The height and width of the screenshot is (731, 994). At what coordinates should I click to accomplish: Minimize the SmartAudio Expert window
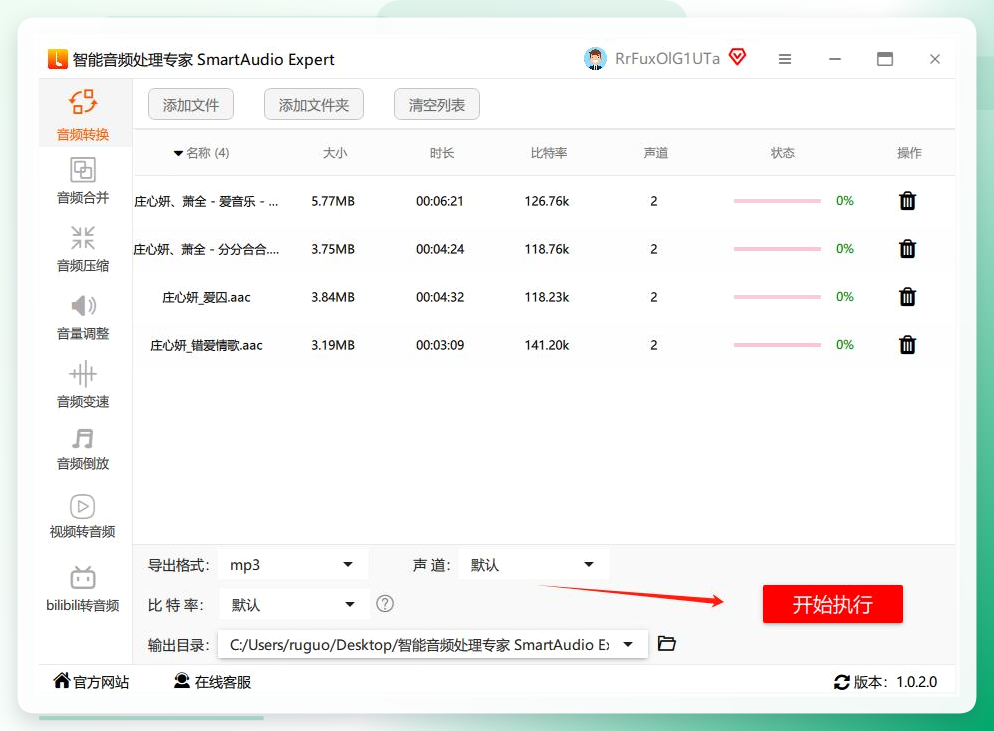point(835,59)
